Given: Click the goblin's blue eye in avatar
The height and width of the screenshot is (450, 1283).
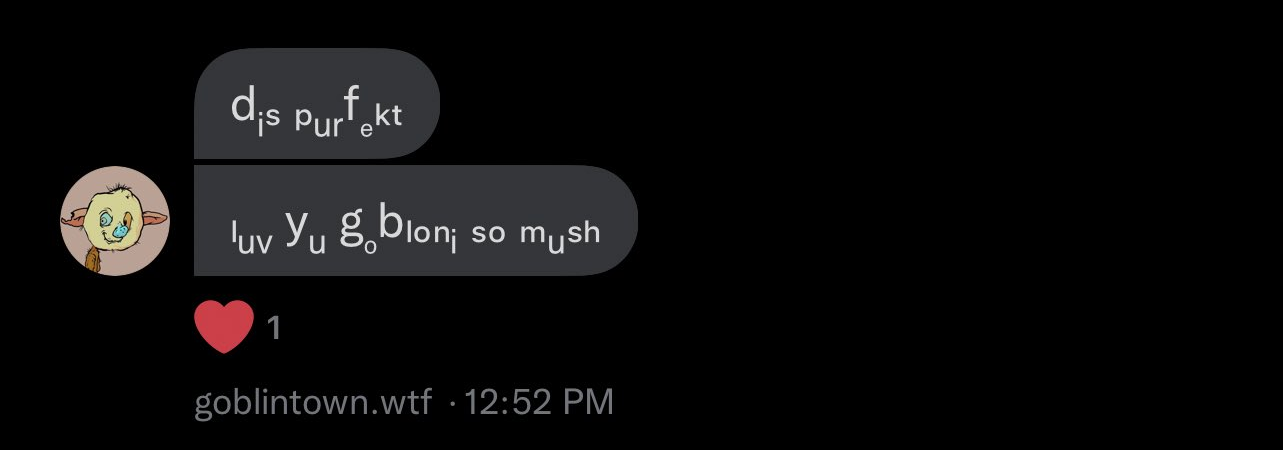Looking at the screenshot, I should pyautogui.click(x=106, y=218).
